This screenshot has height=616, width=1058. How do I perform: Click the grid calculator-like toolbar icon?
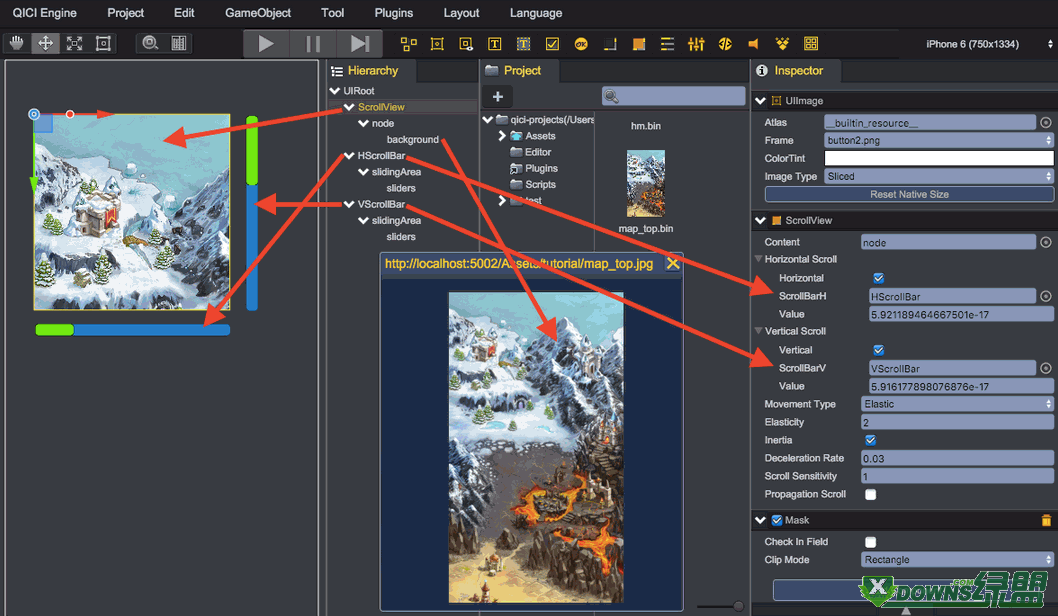179,44
